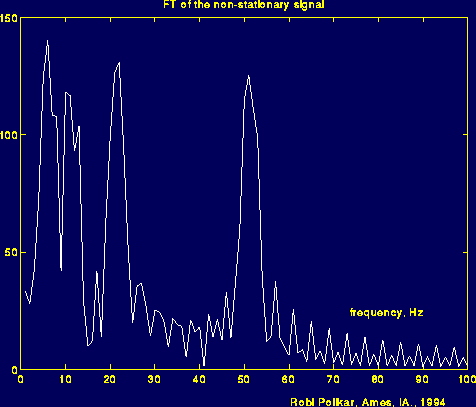The width and height of the screenshot is (476, 407).
Task: Click the tallest spectrum peak near 5 Hz
Action: 47,41
